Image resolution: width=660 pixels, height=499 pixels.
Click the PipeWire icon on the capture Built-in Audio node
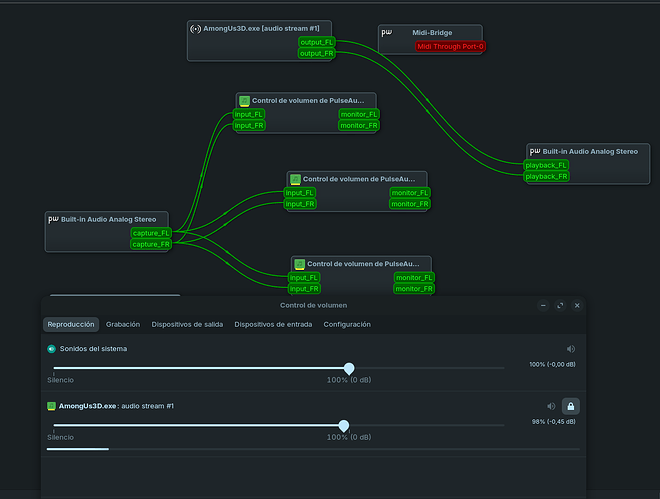(53, 219)
